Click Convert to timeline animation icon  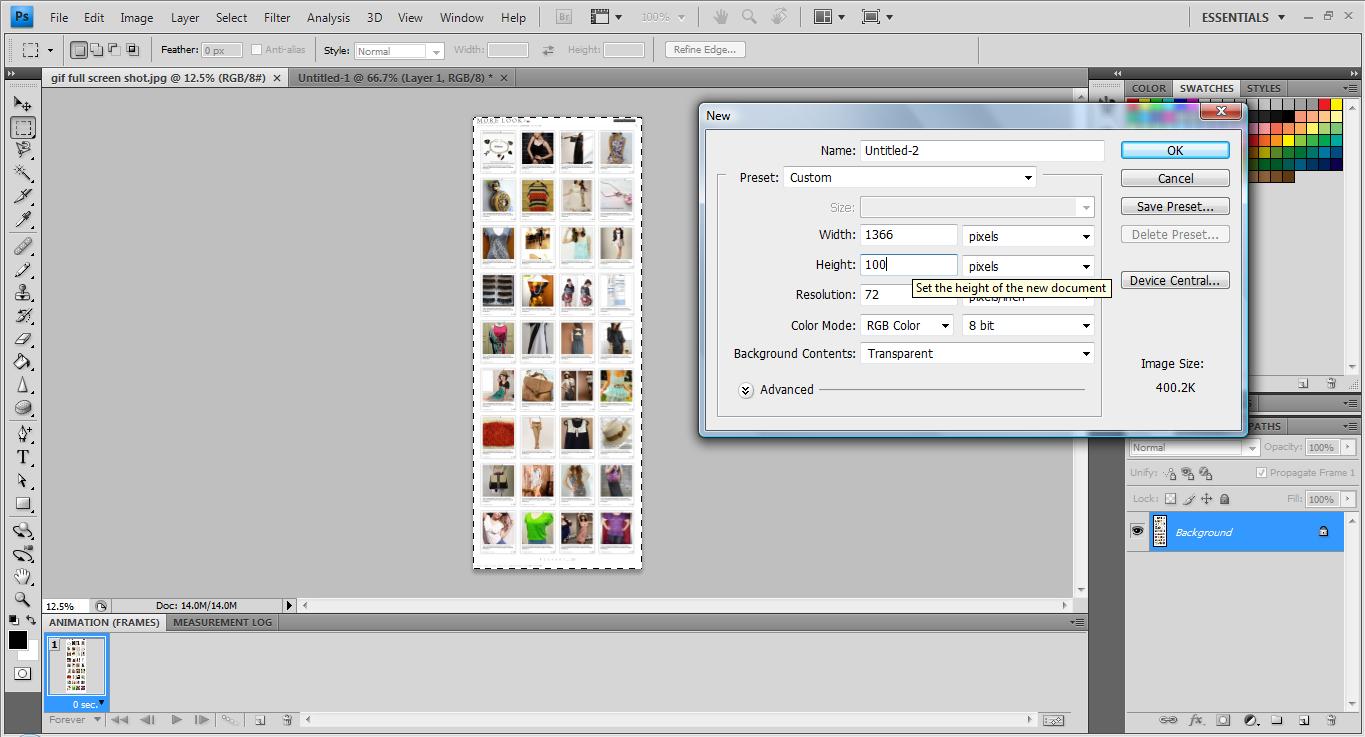pyautogui.click(x=1052, y=720)
